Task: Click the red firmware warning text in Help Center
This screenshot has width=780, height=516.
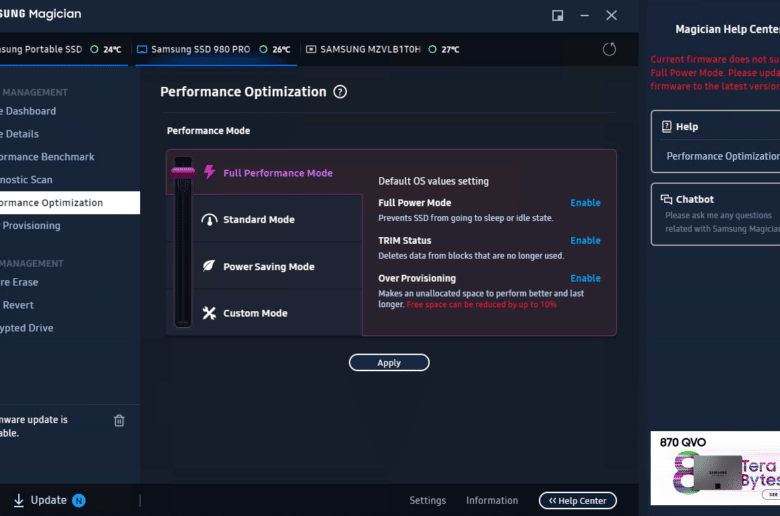Action: tap(715, 73)
